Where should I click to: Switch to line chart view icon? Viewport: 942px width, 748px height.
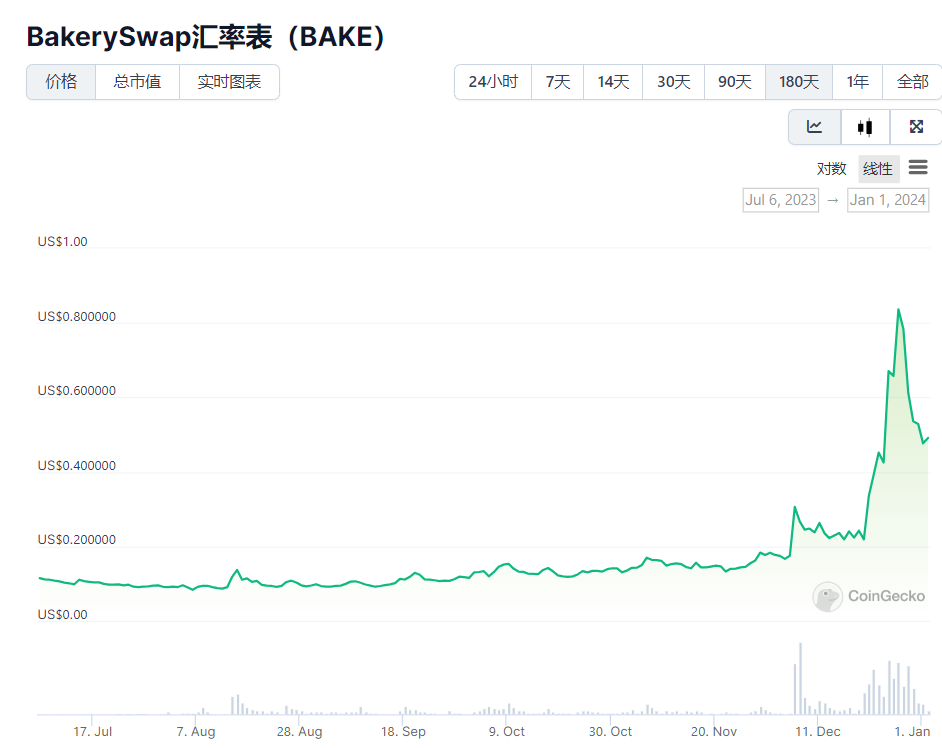815,127
